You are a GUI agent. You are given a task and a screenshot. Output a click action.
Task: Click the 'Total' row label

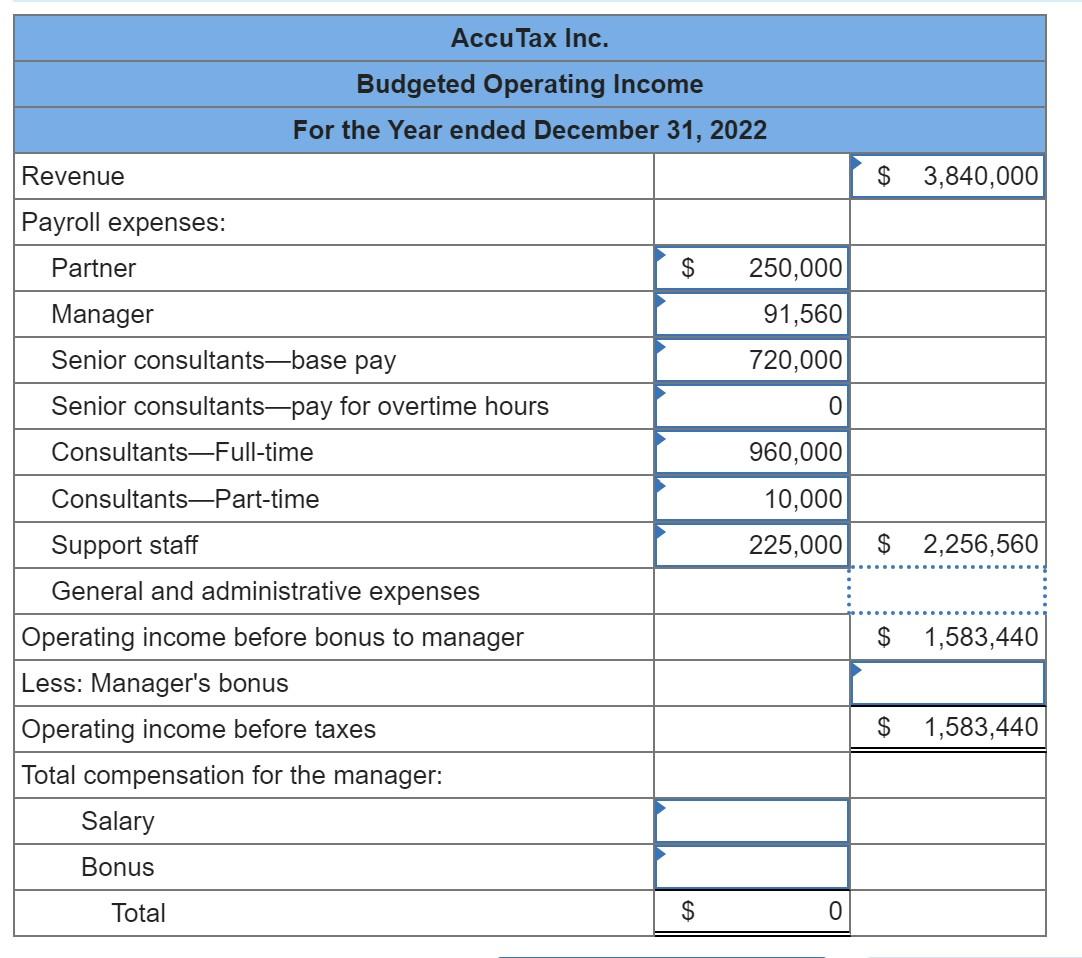(139, 913)
